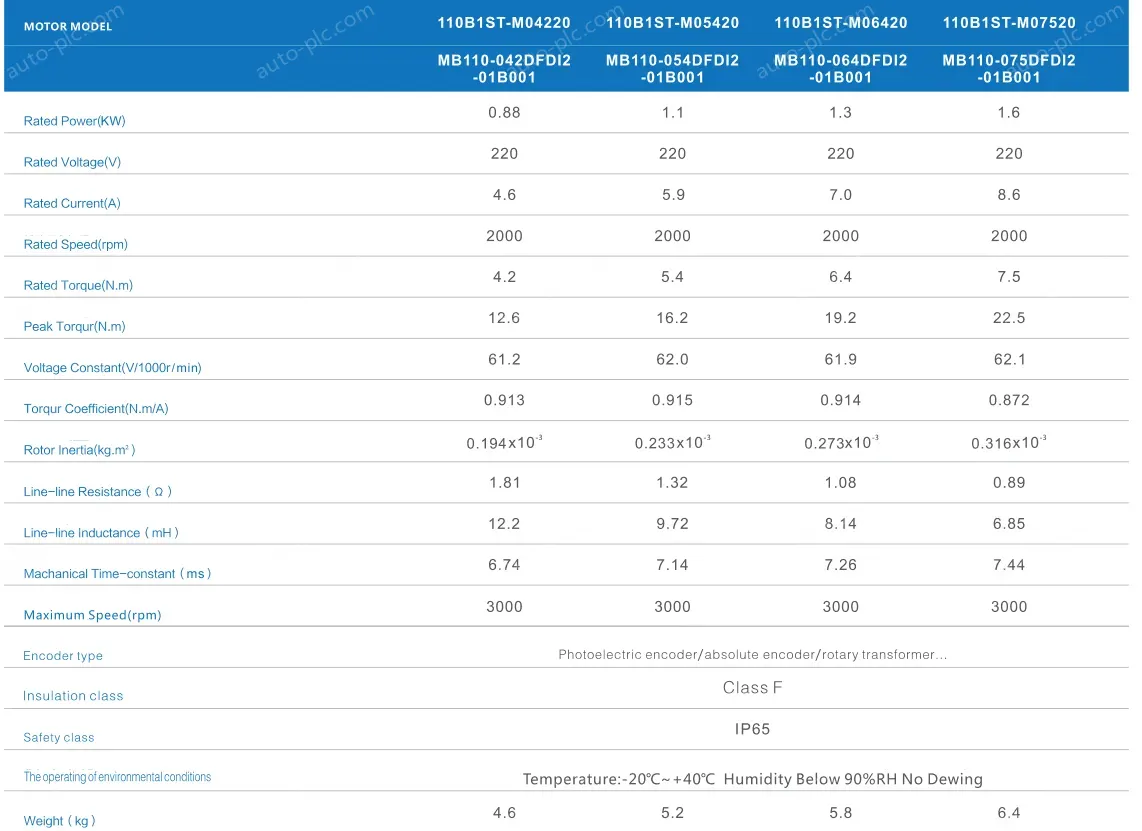Select the 110B1ST-M04220 column header
Viewport: 1142px width, 831px height.
pyautogui.click(x=504, y=22)
